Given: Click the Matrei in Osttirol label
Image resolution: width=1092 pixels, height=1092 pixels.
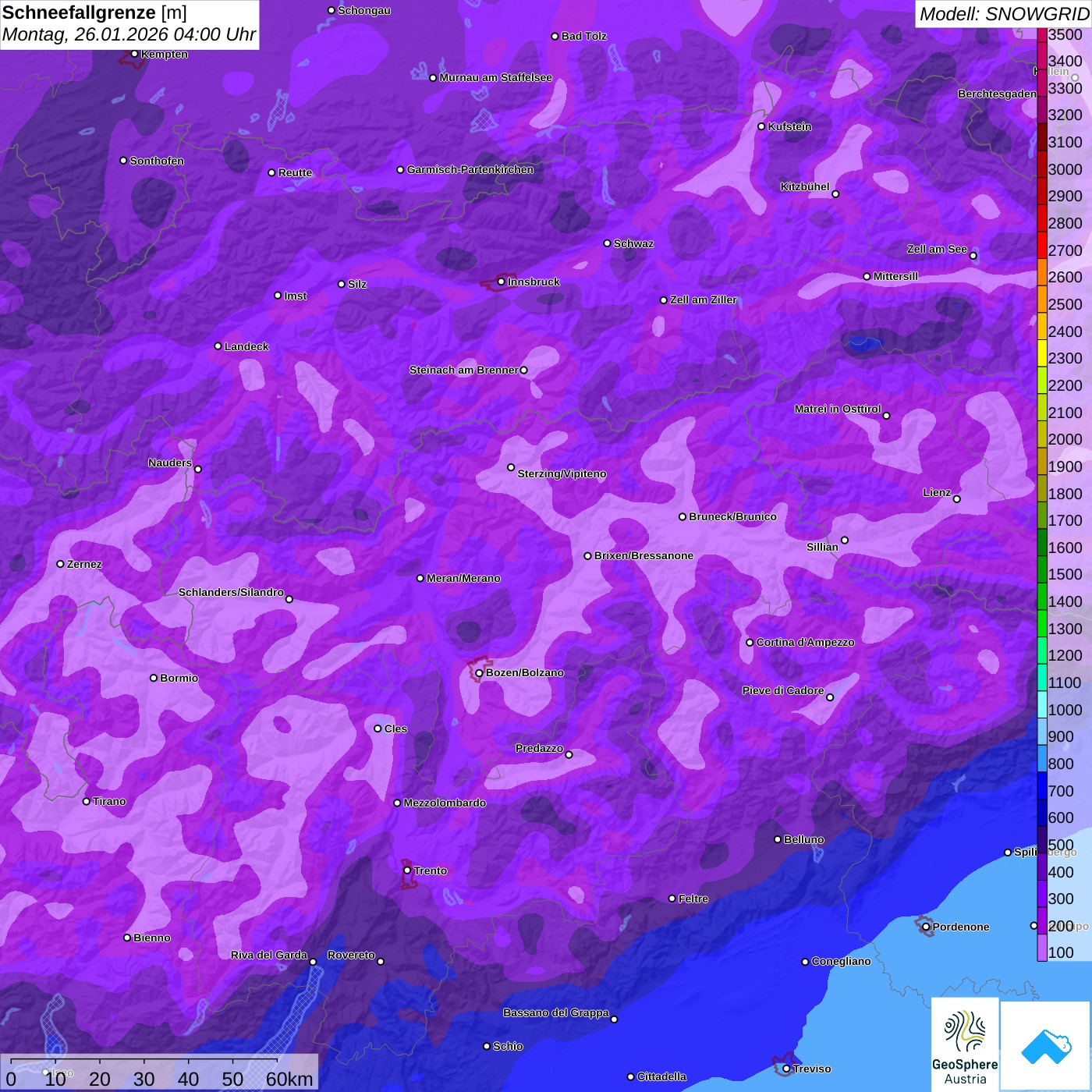Looking at the screenshot, I should 838,409.
